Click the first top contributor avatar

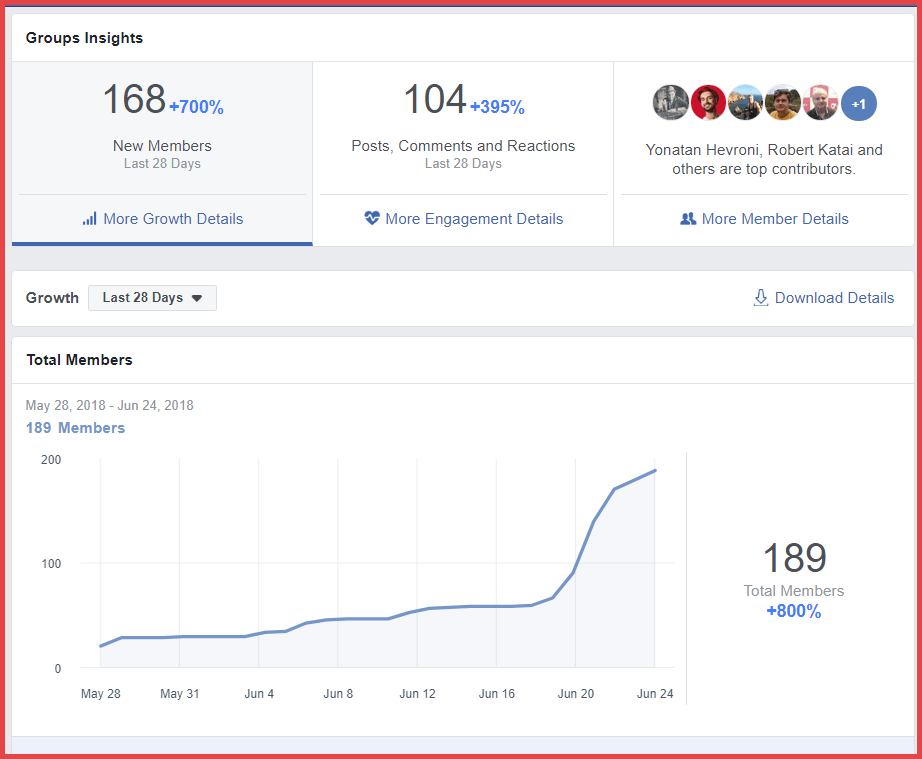[x=670, y=102]
